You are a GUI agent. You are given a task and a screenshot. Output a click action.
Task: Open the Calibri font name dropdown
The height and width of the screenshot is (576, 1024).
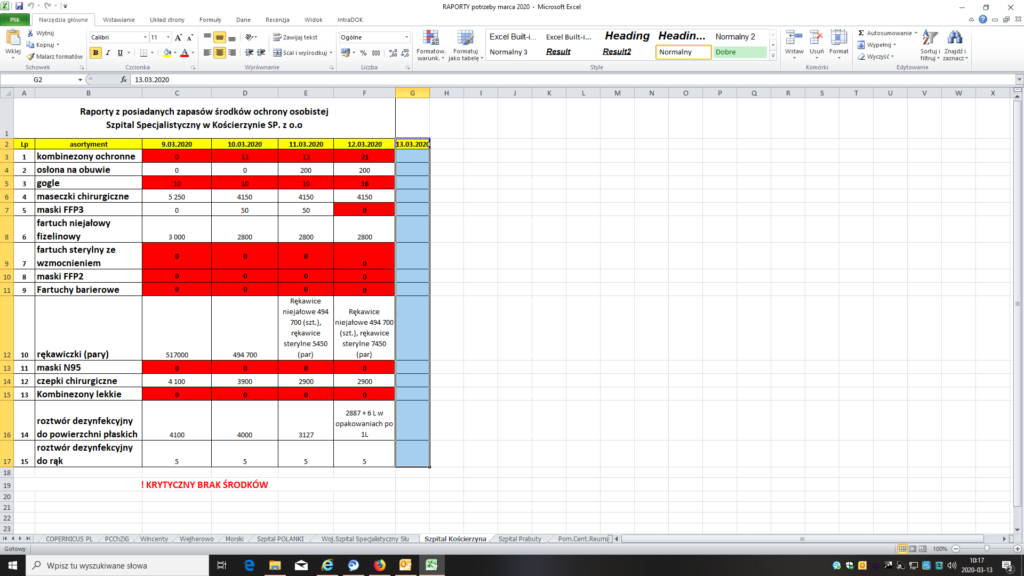point(142,37)
